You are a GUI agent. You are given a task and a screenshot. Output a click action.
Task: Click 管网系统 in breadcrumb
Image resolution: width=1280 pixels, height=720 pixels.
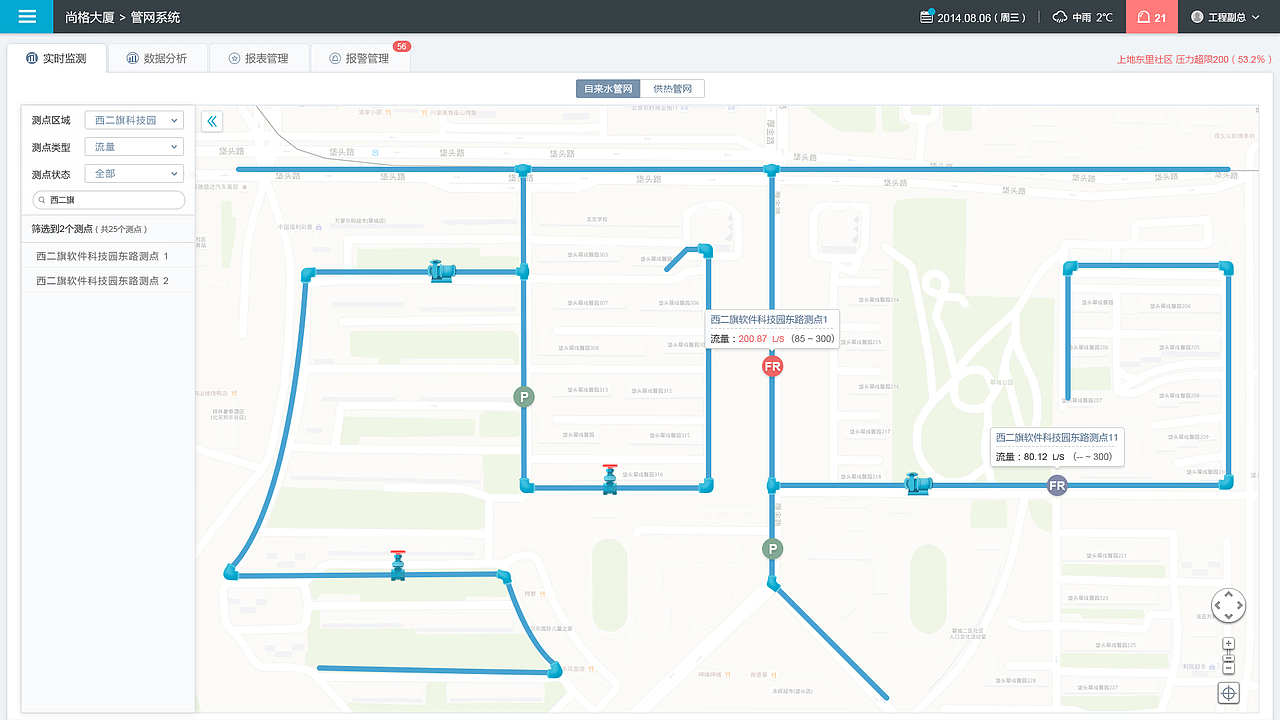pos(156,17)
